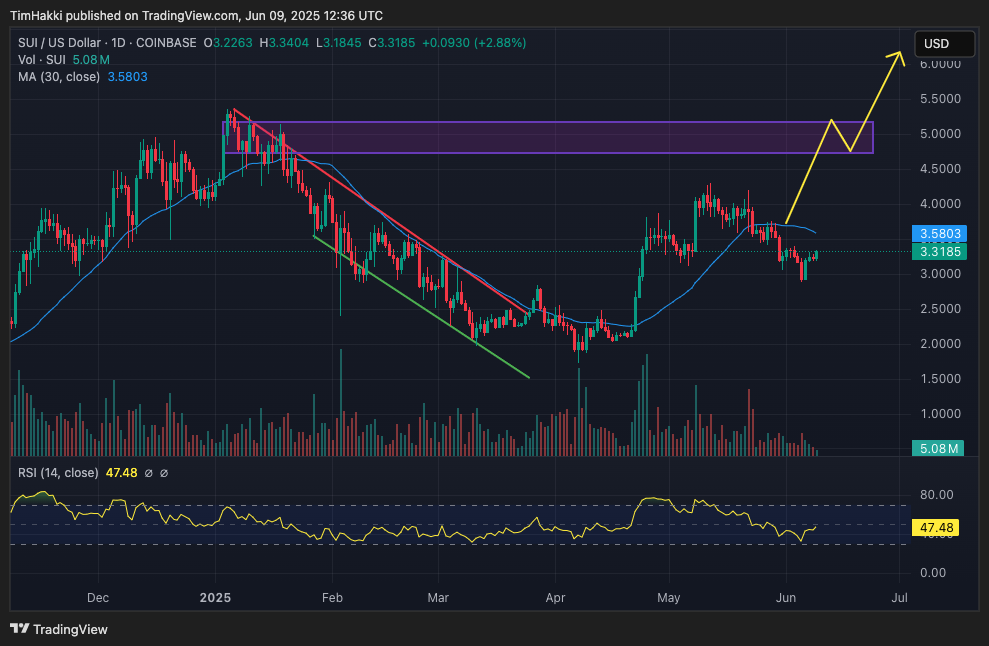Click the Feb label on time axis
This screenshot has width=989, height=646.
(x=332, y=597)
